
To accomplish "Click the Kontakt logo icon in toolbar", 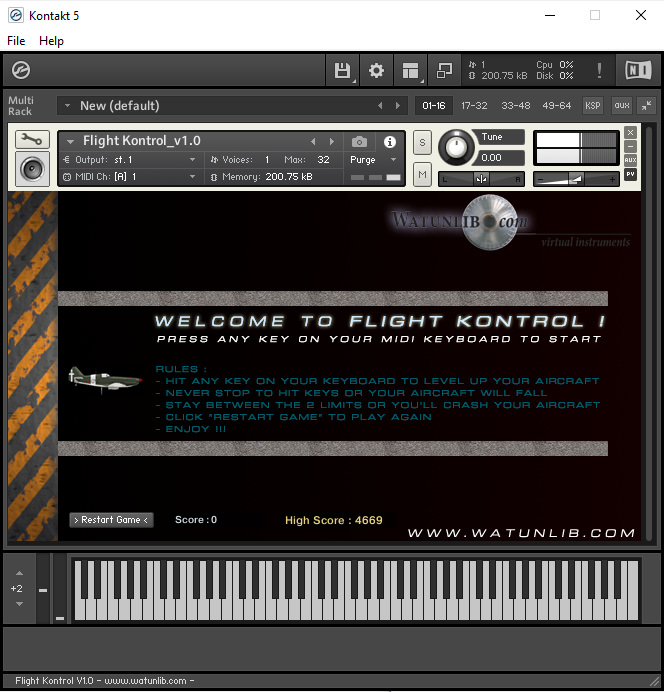I will (x=21, y=70).
